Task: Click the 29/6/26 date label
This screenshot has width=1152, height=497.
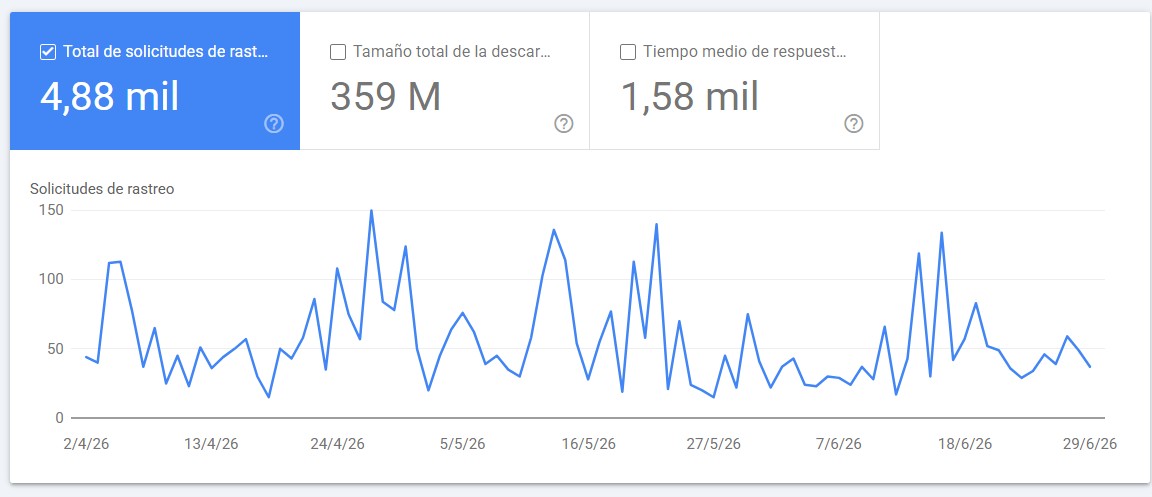Action: [1090, 444]
